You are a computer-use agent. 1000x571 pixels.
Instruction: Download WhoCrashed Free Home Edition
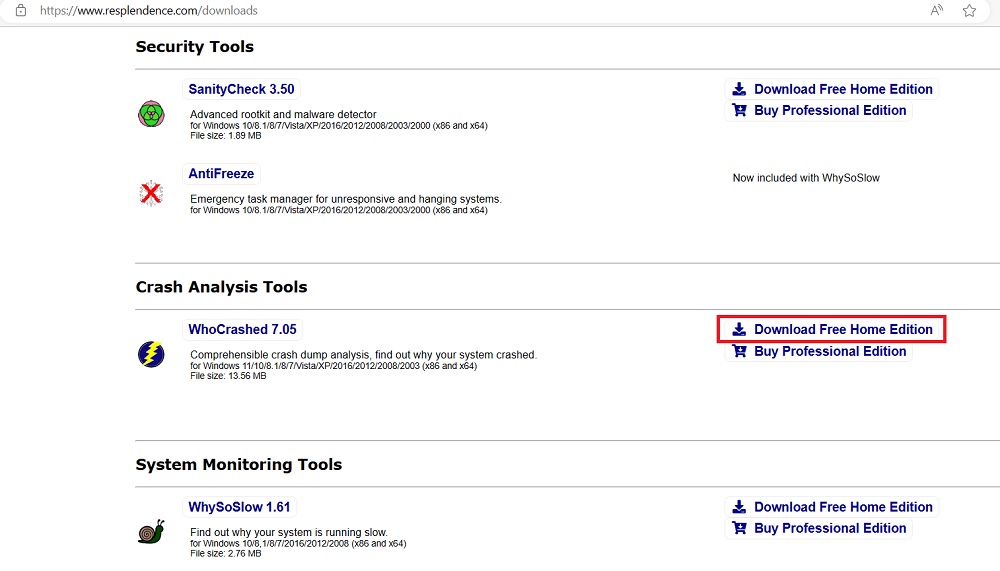tap(832, 329)
